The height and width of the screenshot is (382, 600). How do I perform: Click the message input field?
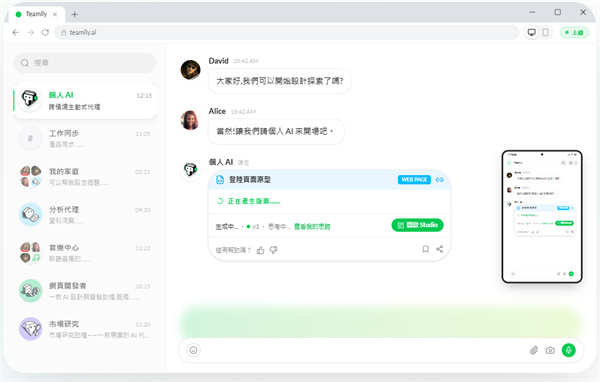click(x=381, y=350)
